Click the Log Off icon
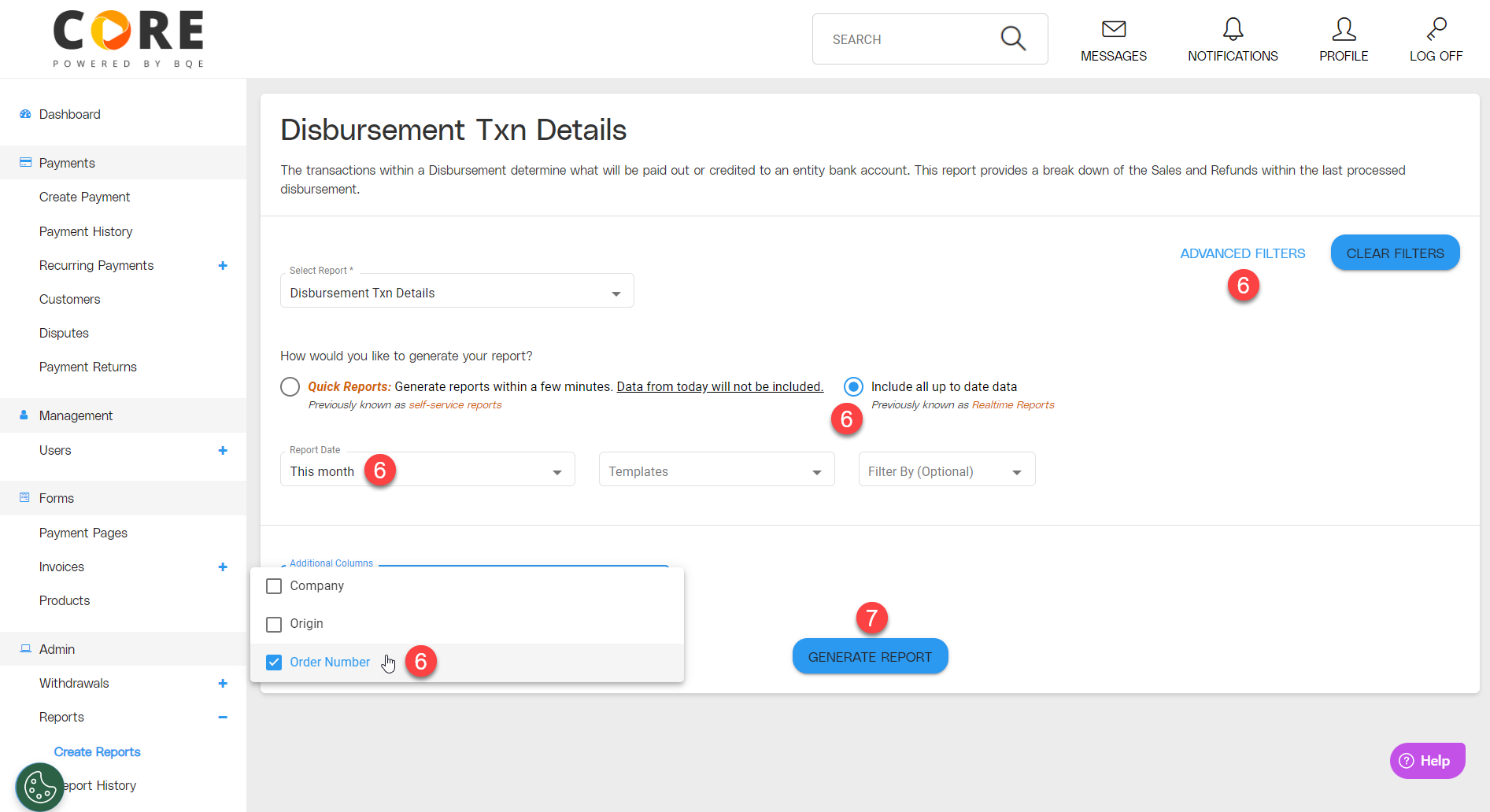The height and width of the screenshot is (812, 1490). (x=1436, y=31)
